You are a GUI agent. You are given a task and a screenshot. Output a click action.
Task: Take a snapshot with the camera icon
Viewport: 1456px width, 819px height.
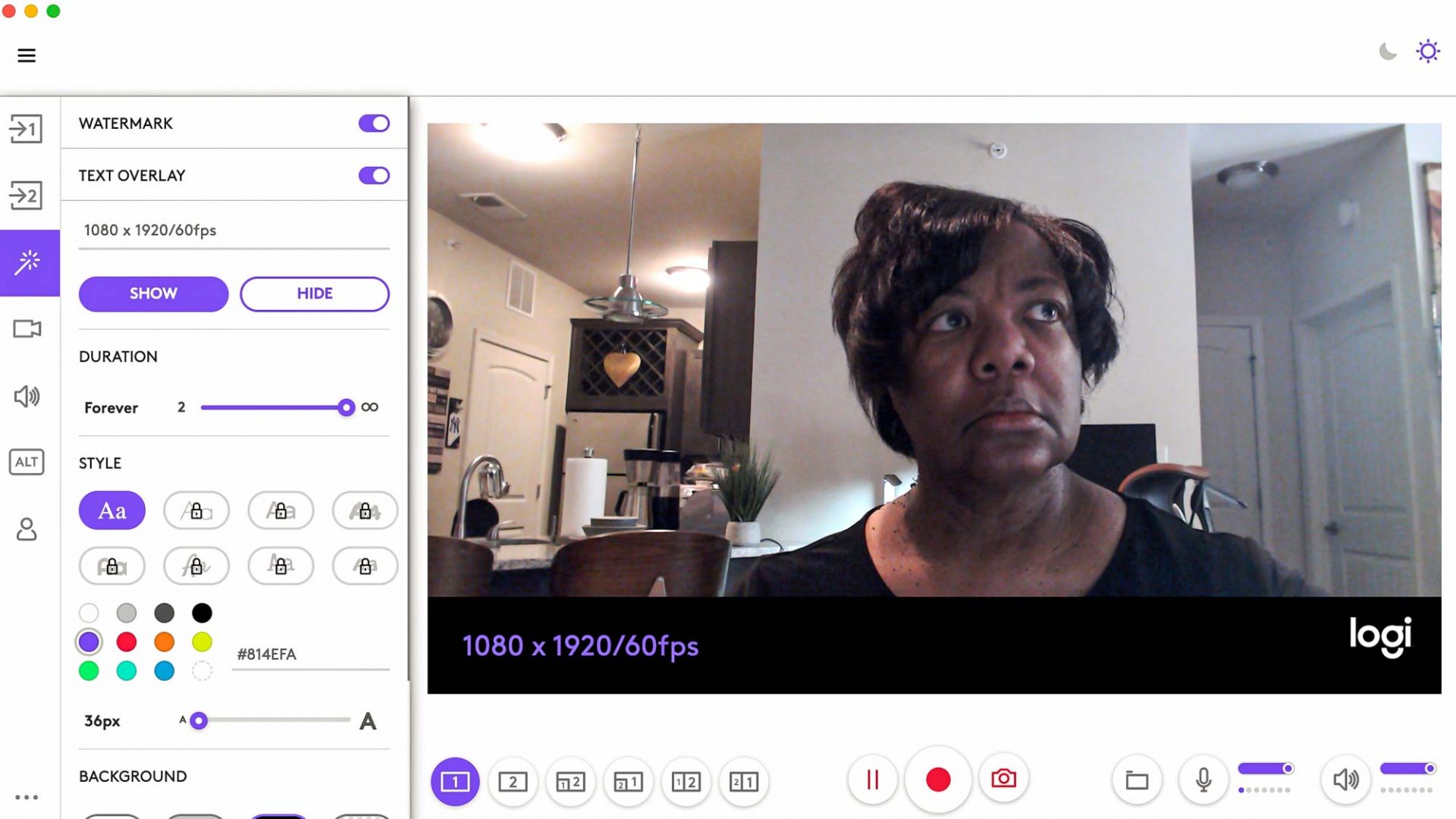1003,780
